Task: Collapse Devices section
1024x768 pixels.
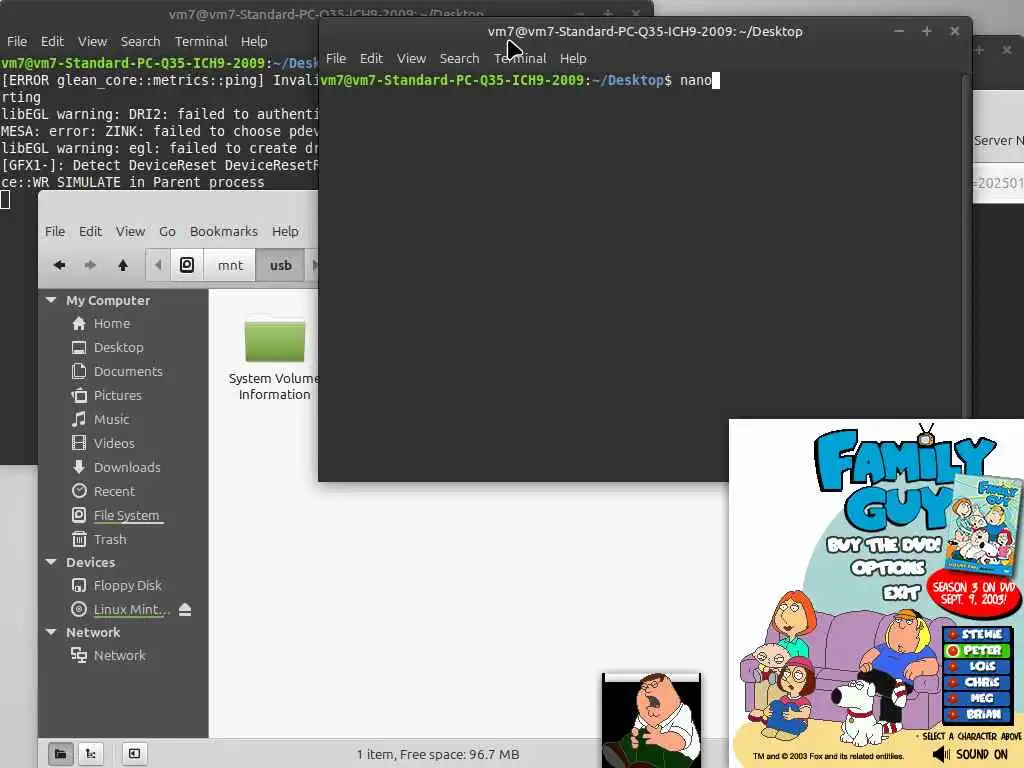Action: (x=51, y=562)
